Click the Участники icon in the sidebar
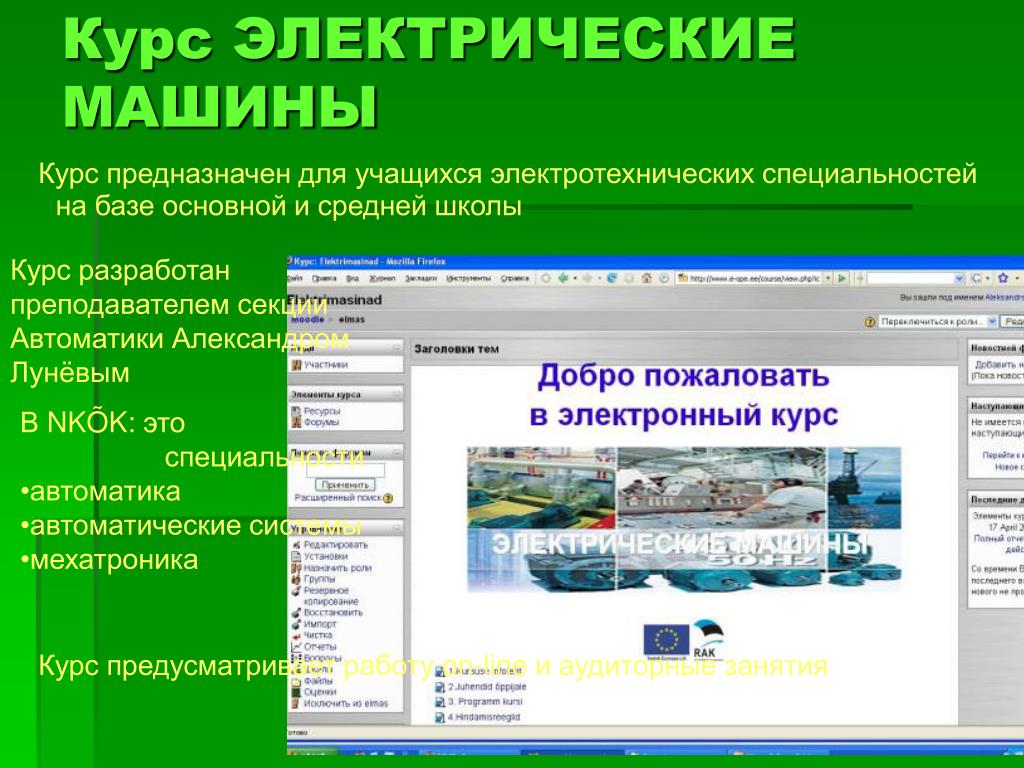Image resolution: width=1024 pixels, height=768 pixels. click(296, 365)
